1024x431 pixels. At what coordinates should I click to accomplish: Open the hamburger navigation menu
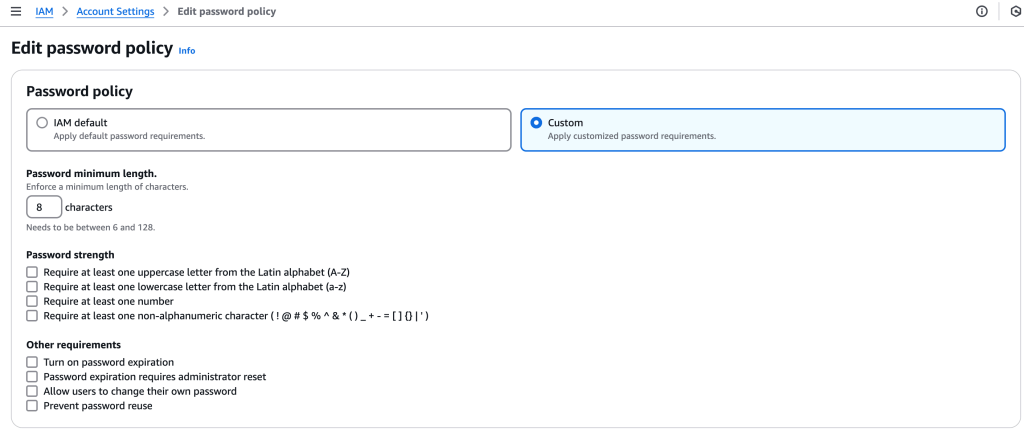15,12
